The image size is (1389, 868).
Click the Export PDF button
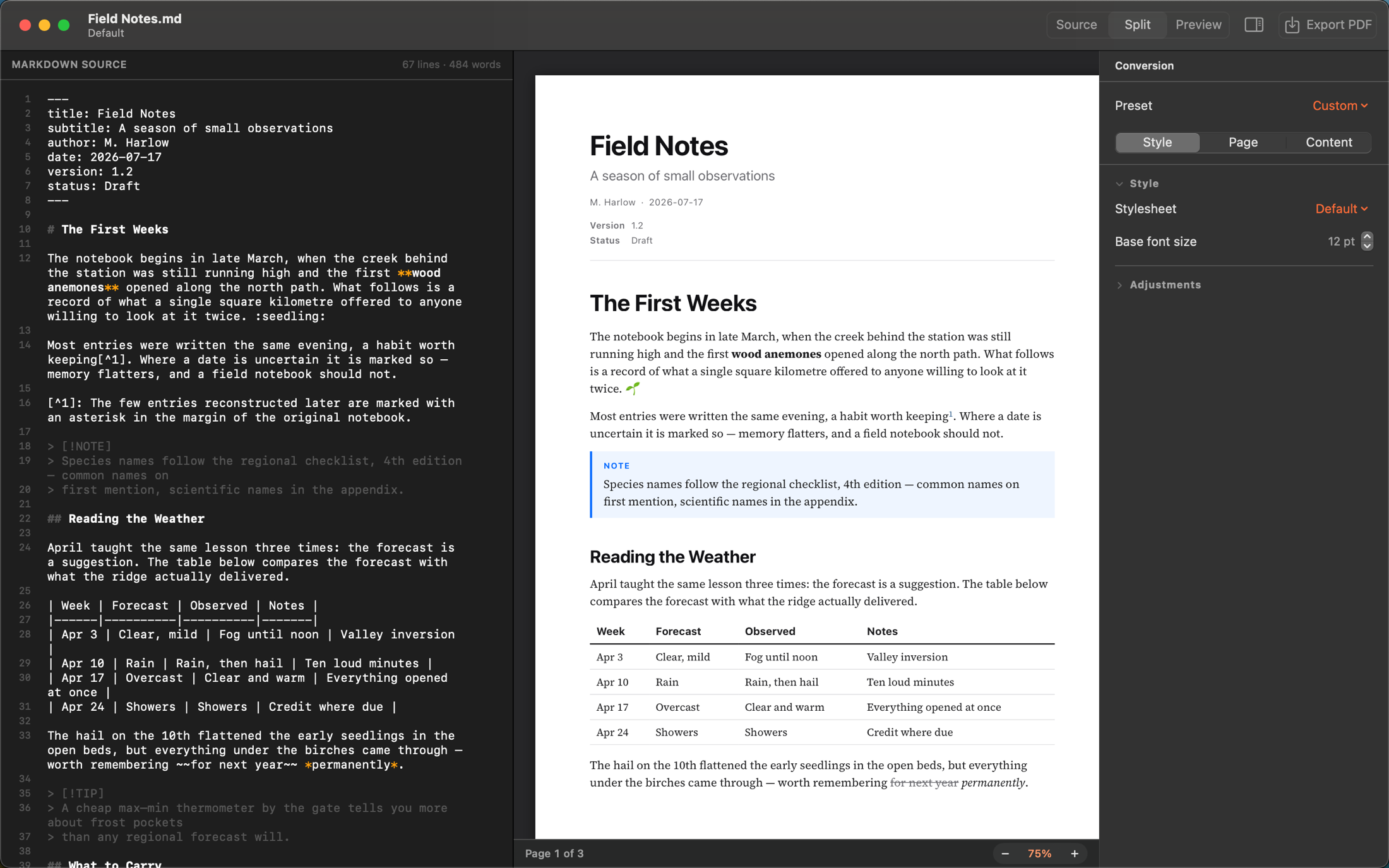click(x=1328, y=25)
